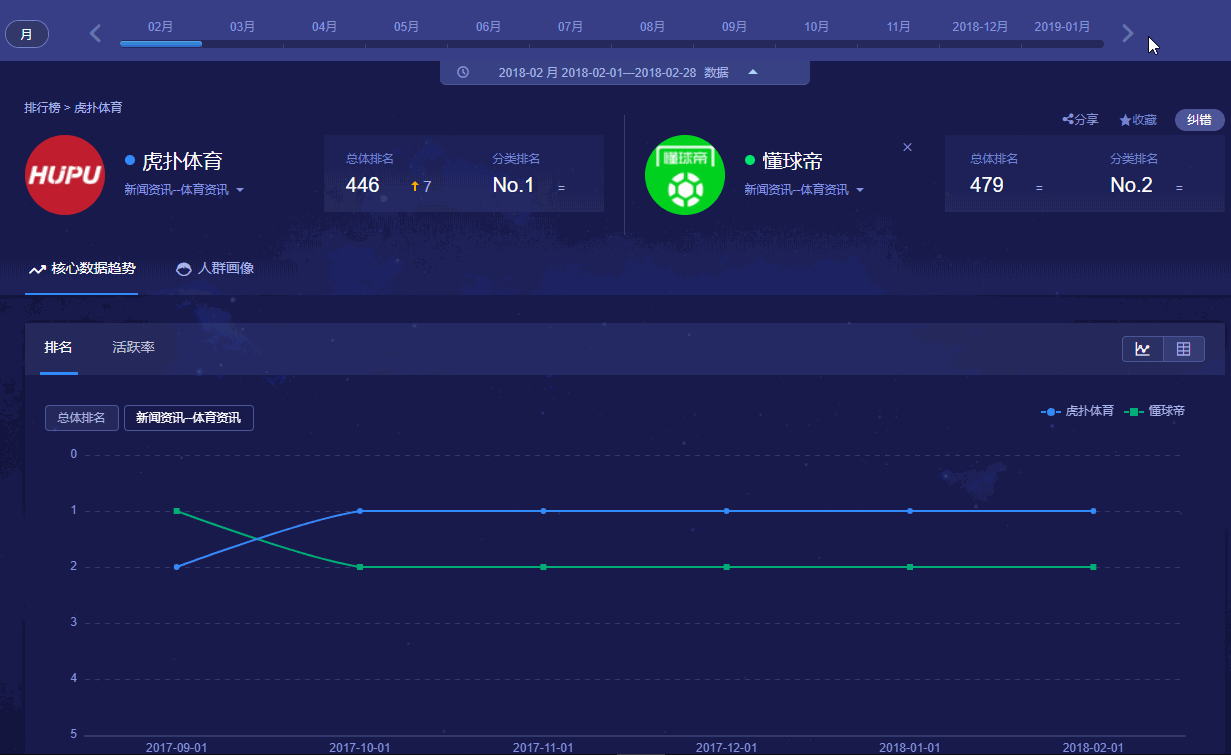Expand 懂球帝 category dropdown arrow
The height and width of the screenshot is (755, 1231).
[860, 190]
